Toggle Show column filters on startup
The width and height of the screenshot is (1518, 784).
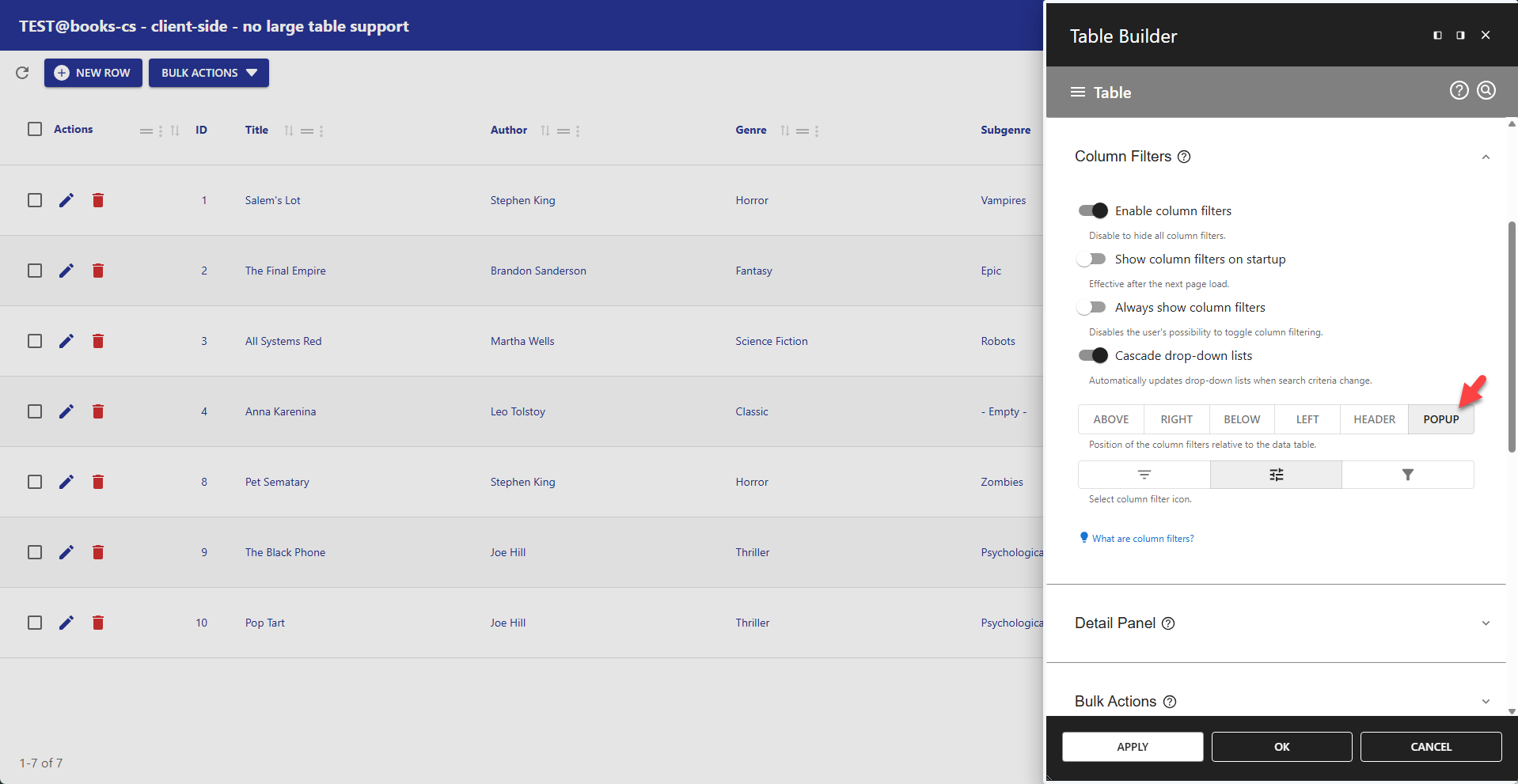click(1092, 259)
